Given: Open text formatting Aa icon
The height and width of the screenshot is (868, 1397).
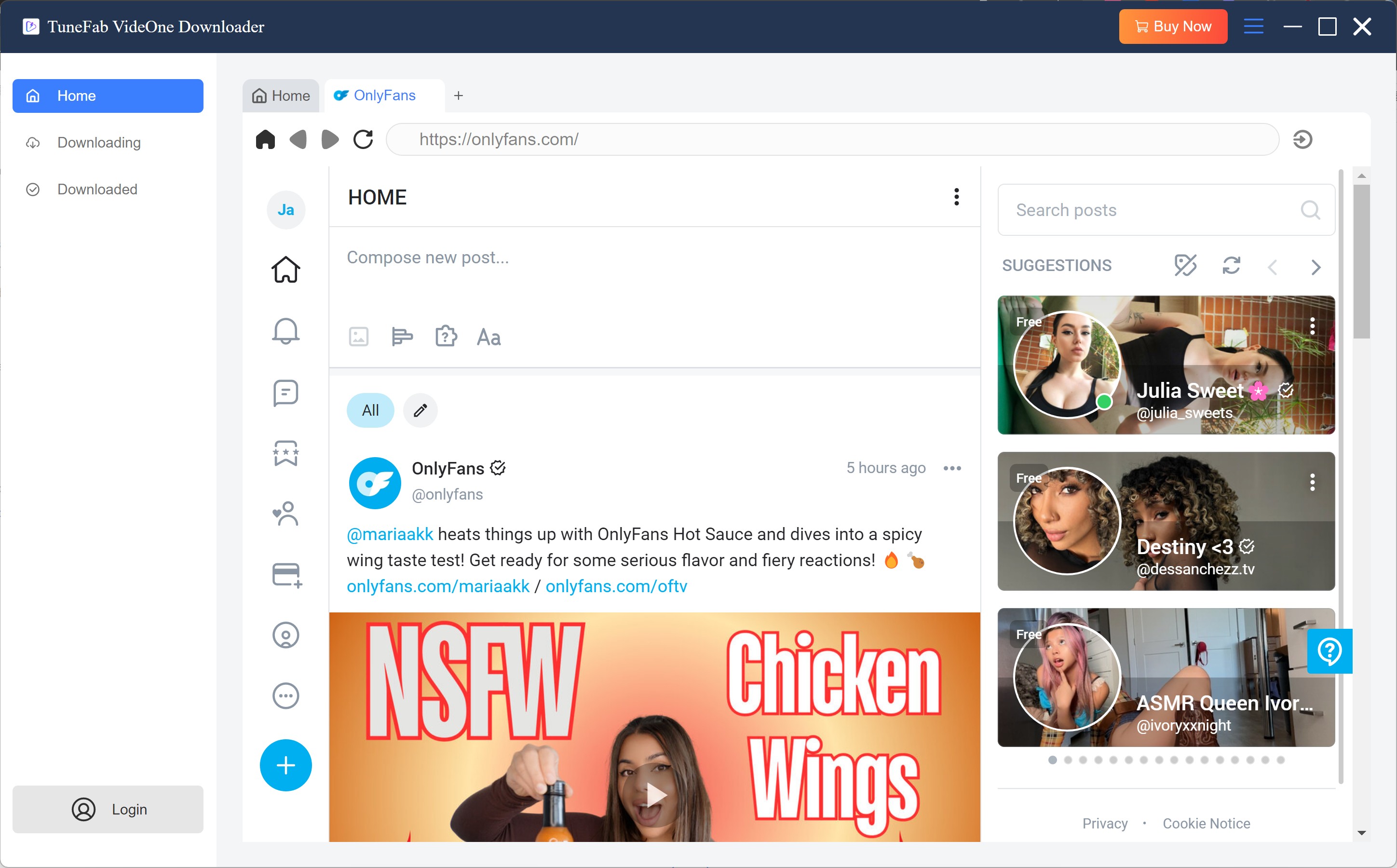Looking at the screenshot, I should coord(489,337).
